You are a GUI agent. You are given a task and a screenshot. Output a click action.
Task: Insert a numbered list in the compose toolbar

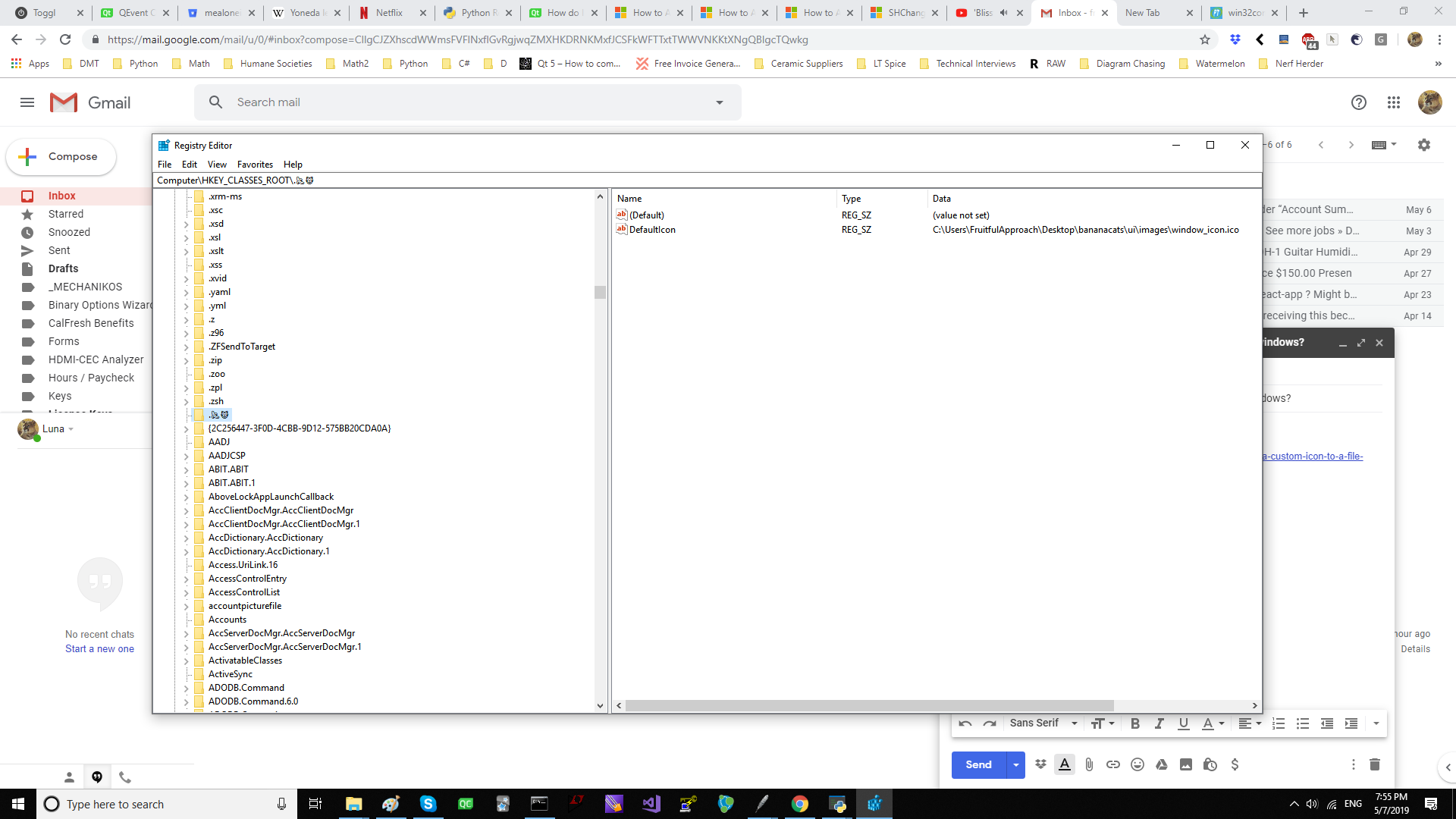click(x=1279, y=723)
